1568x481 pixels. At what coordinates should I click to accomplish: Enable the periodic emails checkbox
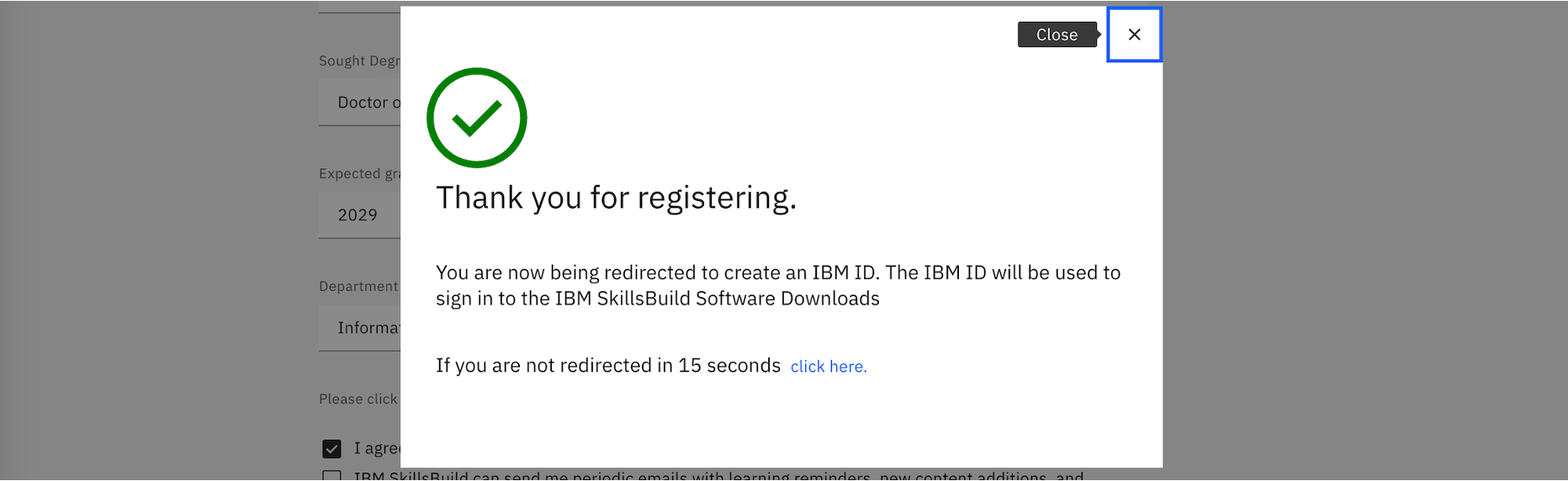point(332,477)
